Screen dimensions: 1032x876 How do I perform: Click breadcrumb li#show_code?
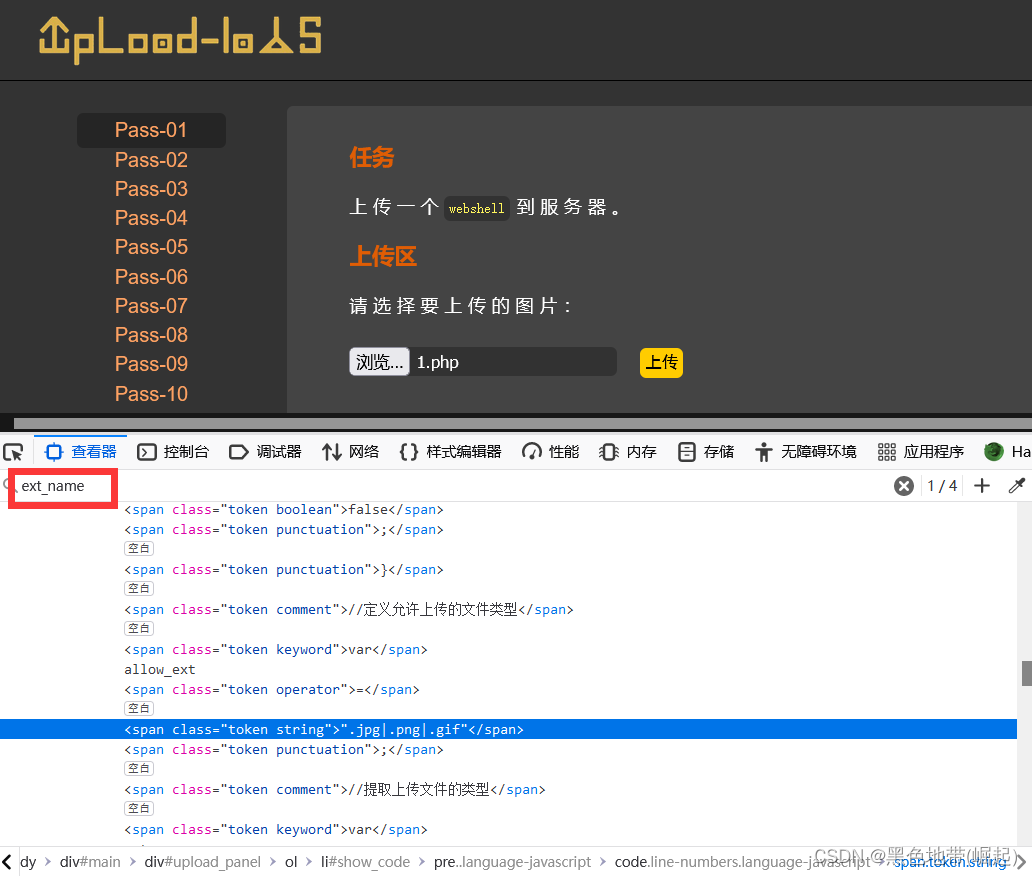click(365, 862)
